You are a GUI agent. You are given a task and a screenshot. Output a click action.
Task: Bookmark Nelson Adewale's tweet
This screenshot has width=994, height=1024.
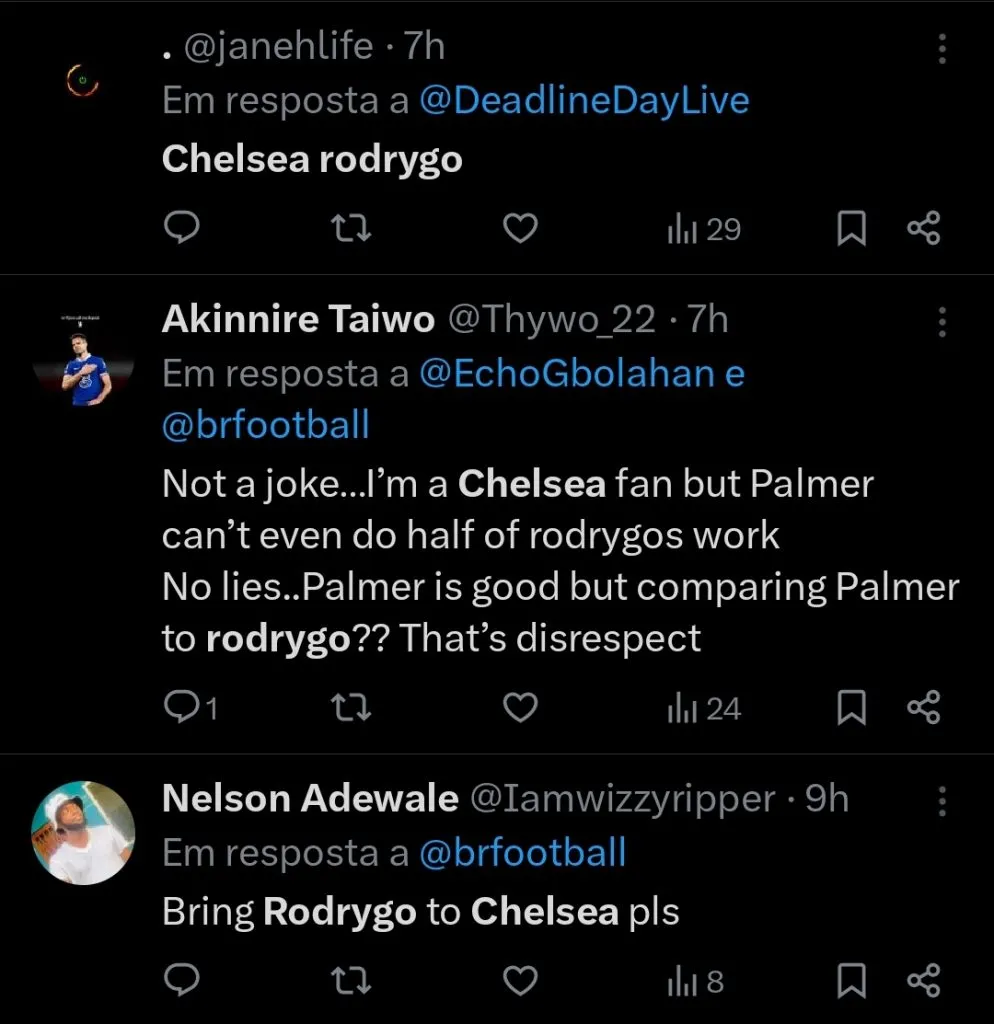point(850,981)
